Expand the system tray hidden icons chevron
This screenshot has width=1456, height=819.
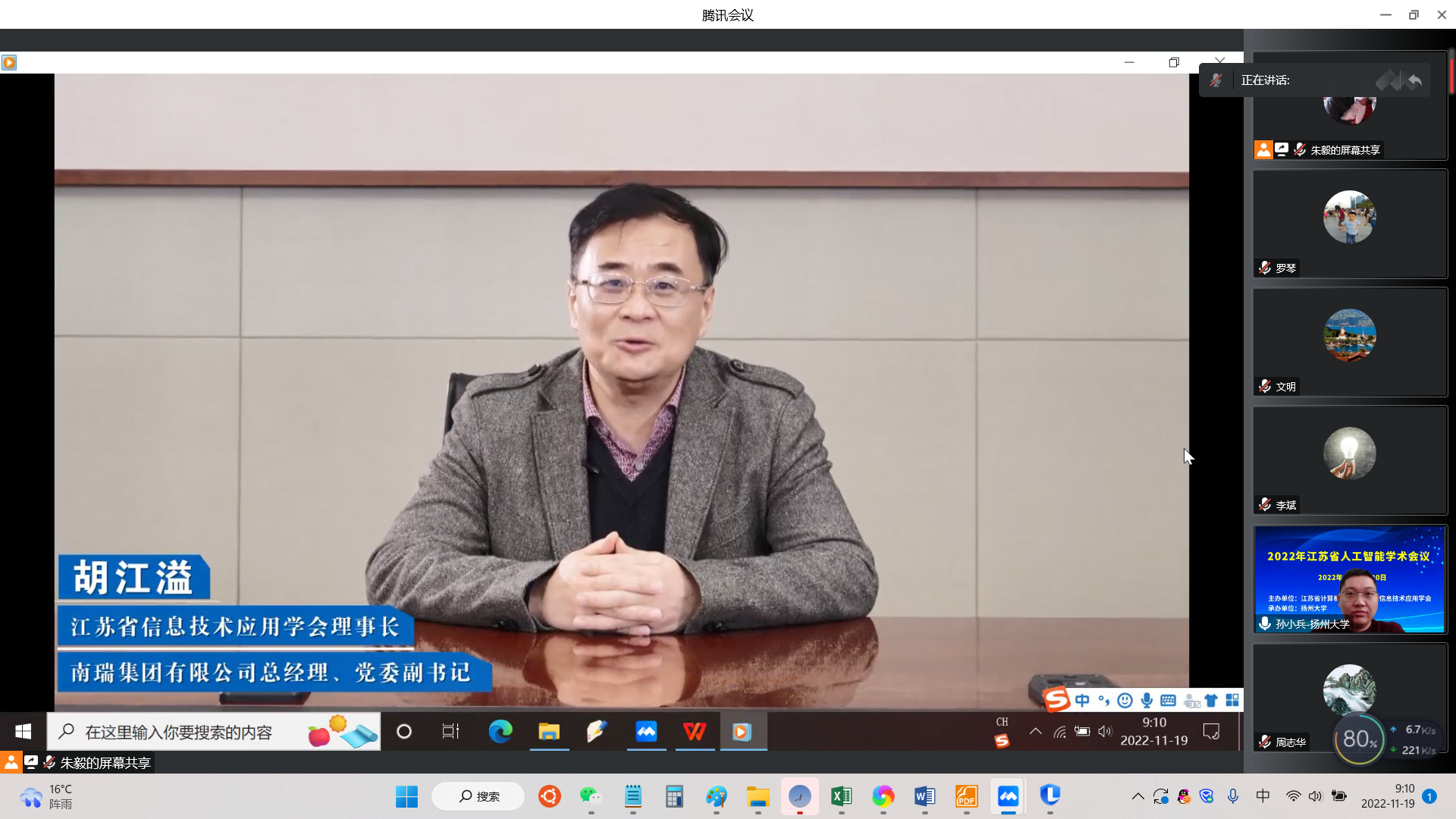[x=1137, y=796]
